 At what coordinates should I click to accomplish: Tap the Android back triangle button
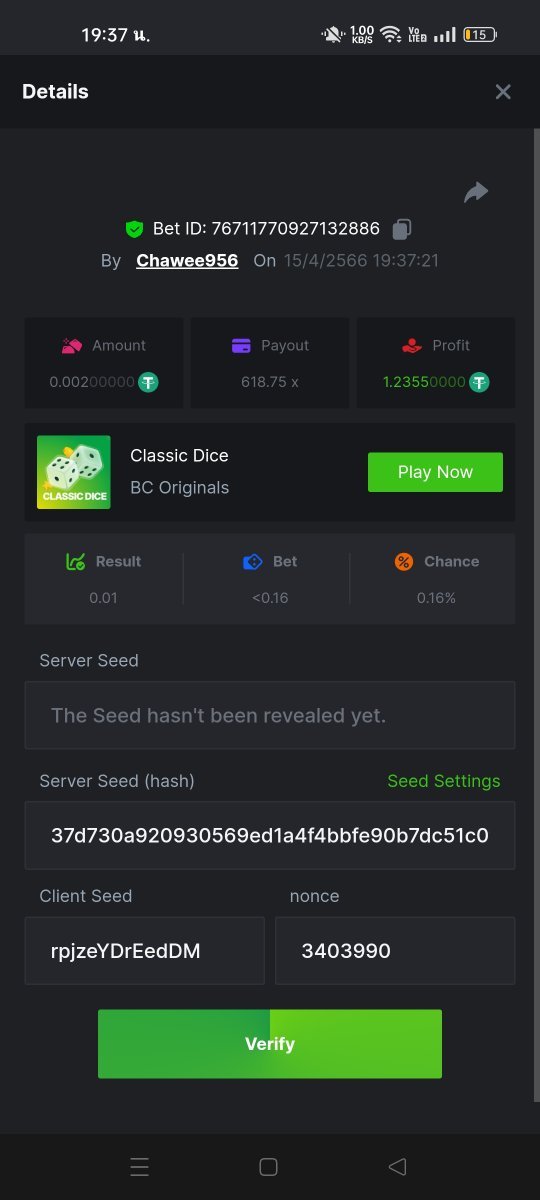coord(397,1167)
